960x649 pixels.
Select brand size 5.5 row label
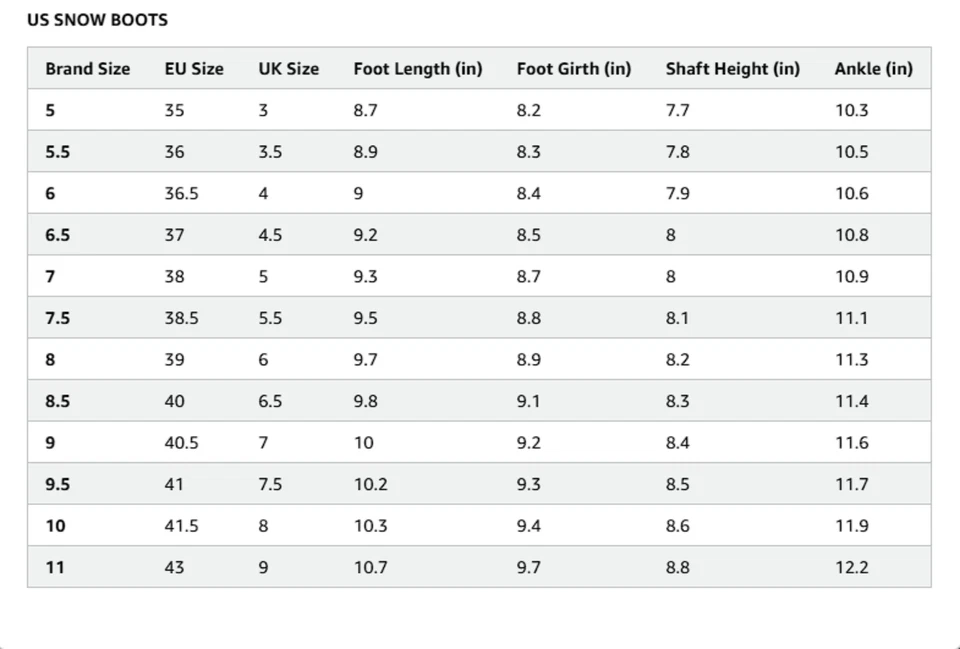tap(58, 152)
